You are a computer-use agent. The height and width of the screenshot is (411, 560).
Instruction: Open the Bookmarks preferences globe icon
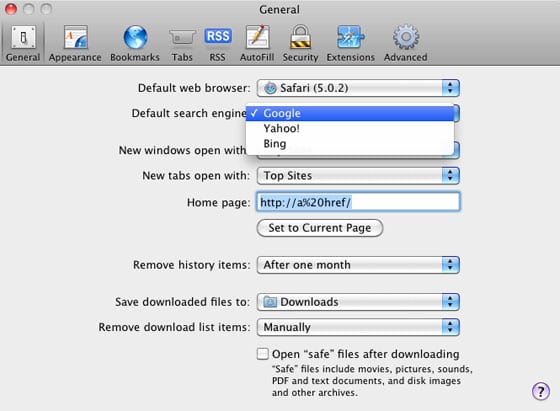tap(135, 37)
